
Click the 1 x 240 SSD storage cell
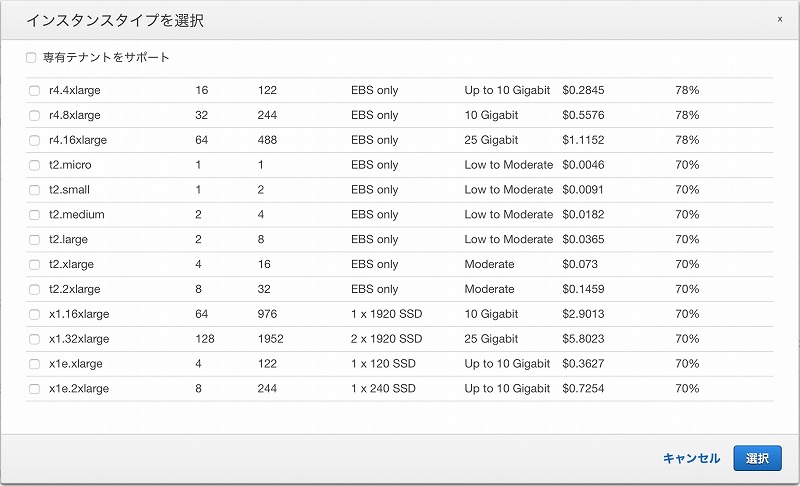[x=383, y=389]
